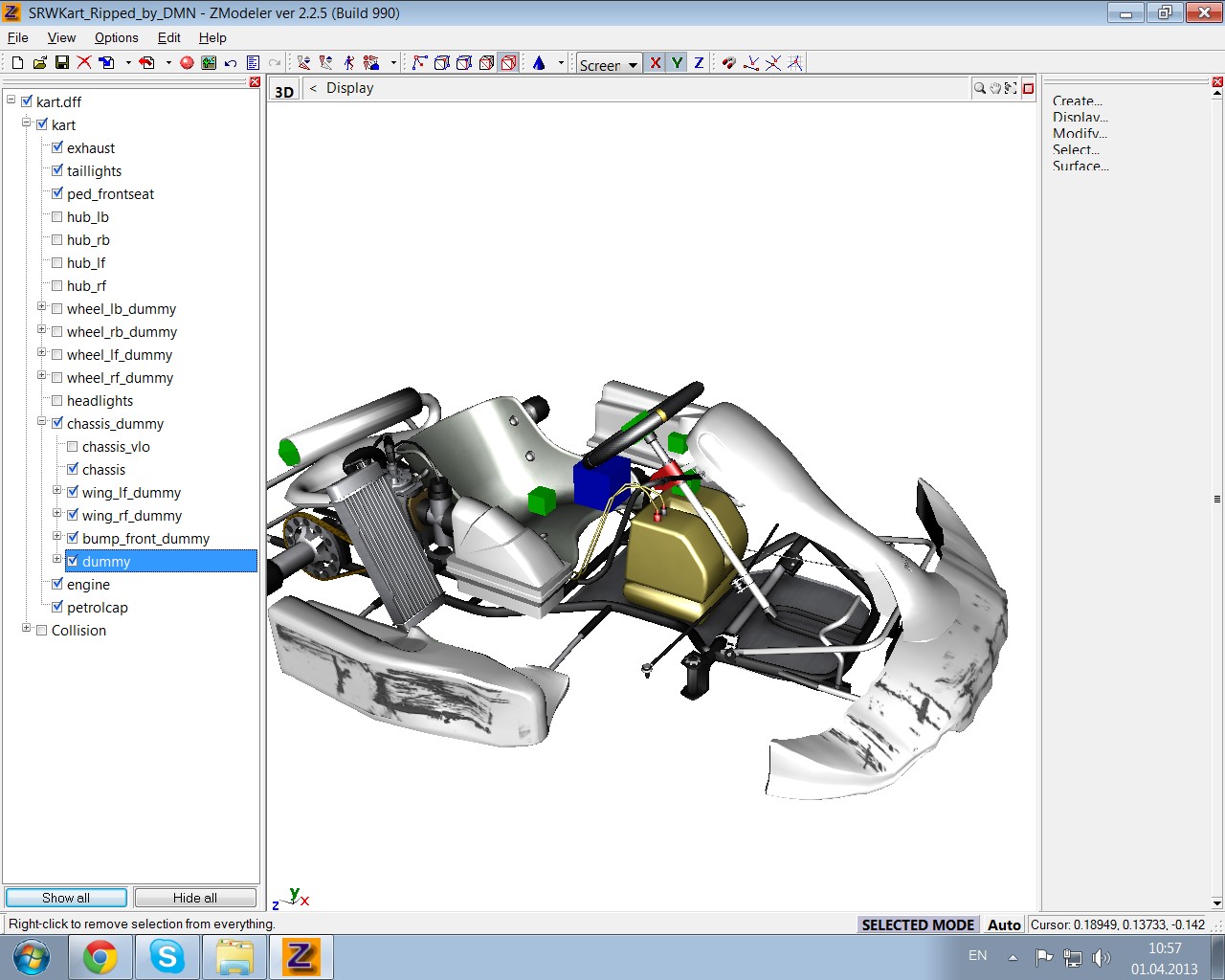The height and width of the screenshot is (980, 1225).
Task: Expand the Collision tree node
Action: pos(27,629)
